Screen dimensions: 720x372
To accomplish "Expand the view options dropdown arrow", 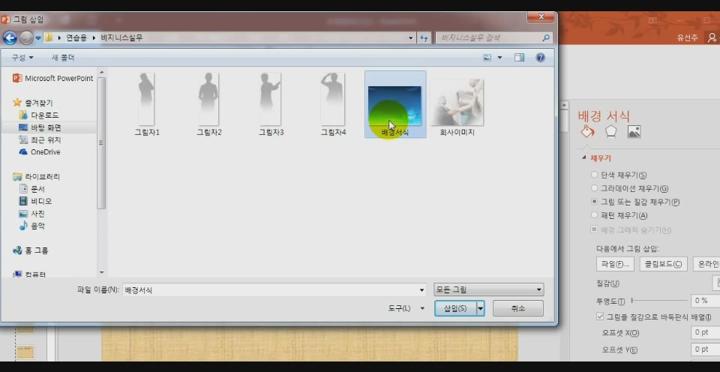I will tap(500, 58).
